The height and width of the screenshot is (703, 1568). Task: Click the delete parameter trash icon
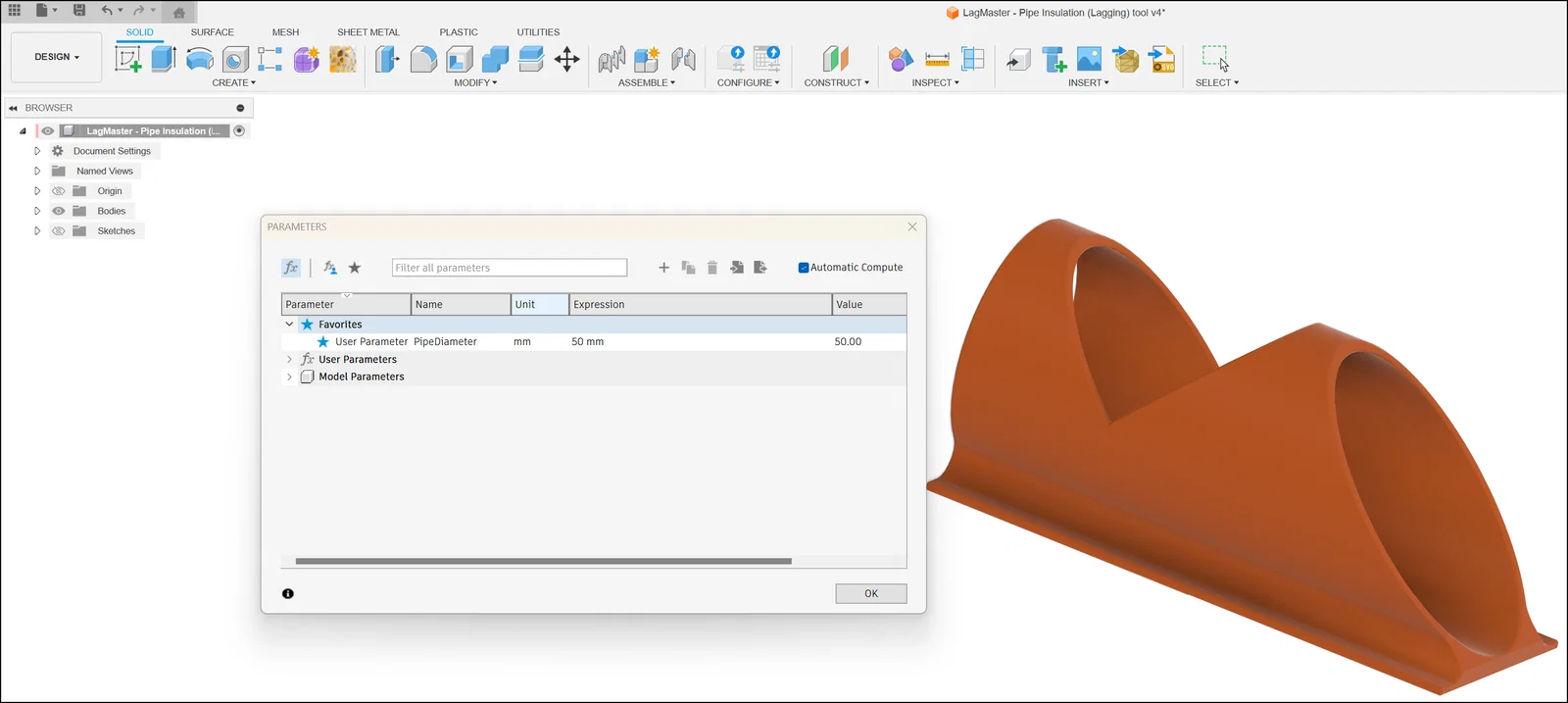(x=712, y=268)
